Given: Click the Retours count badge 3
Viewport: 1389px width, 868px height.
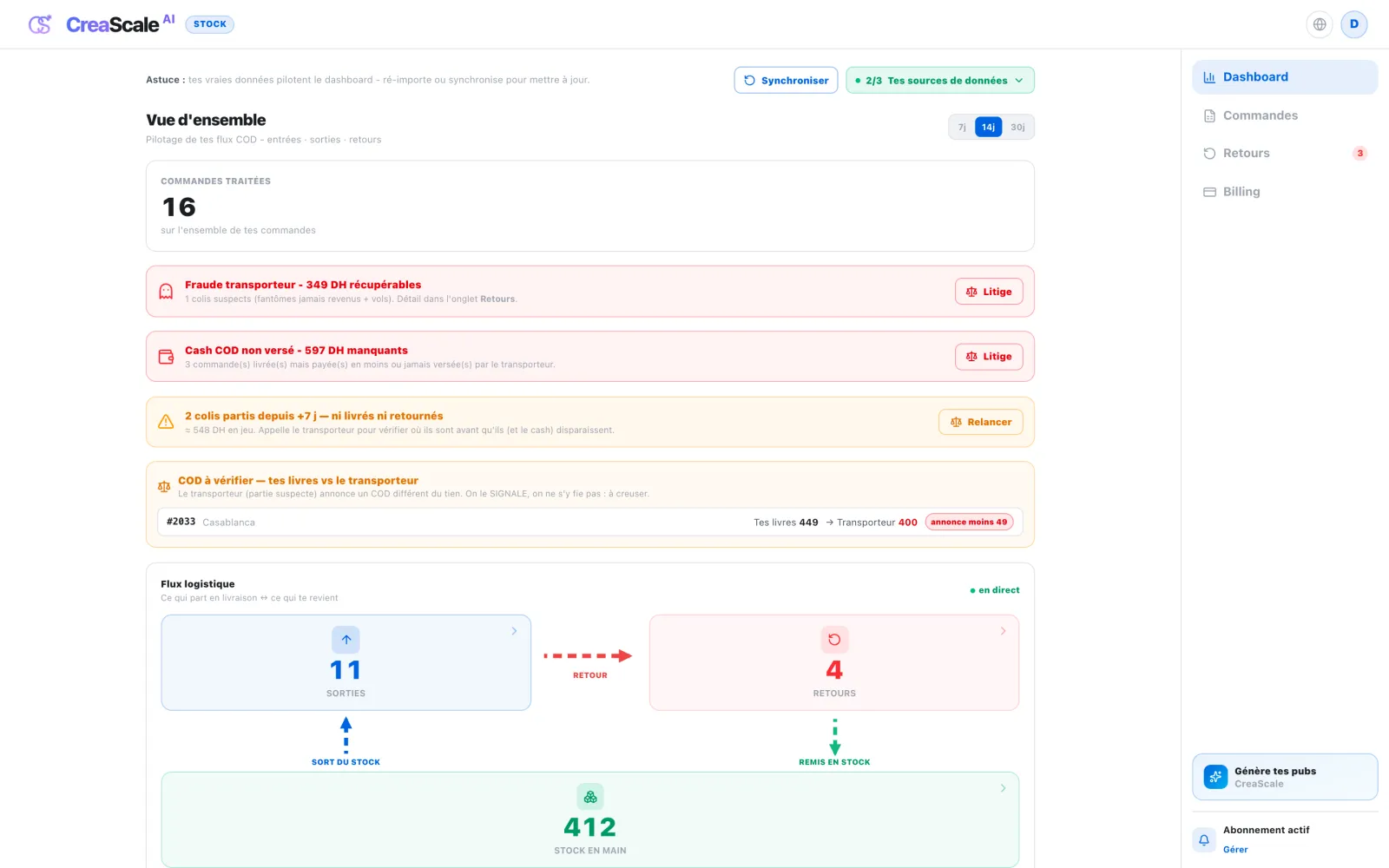Looking at the screenshot, I should tap(1359, 154).
